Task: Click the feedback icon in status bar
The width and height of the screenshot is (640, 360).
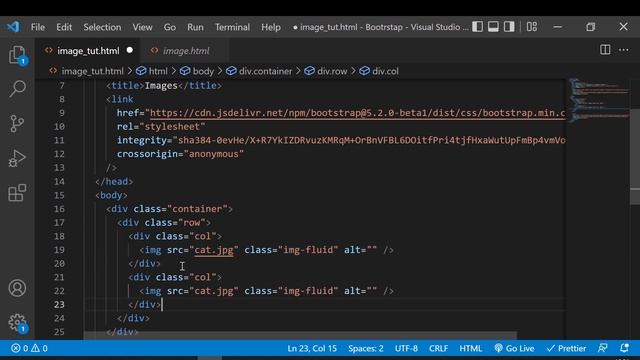Action: 602,348
